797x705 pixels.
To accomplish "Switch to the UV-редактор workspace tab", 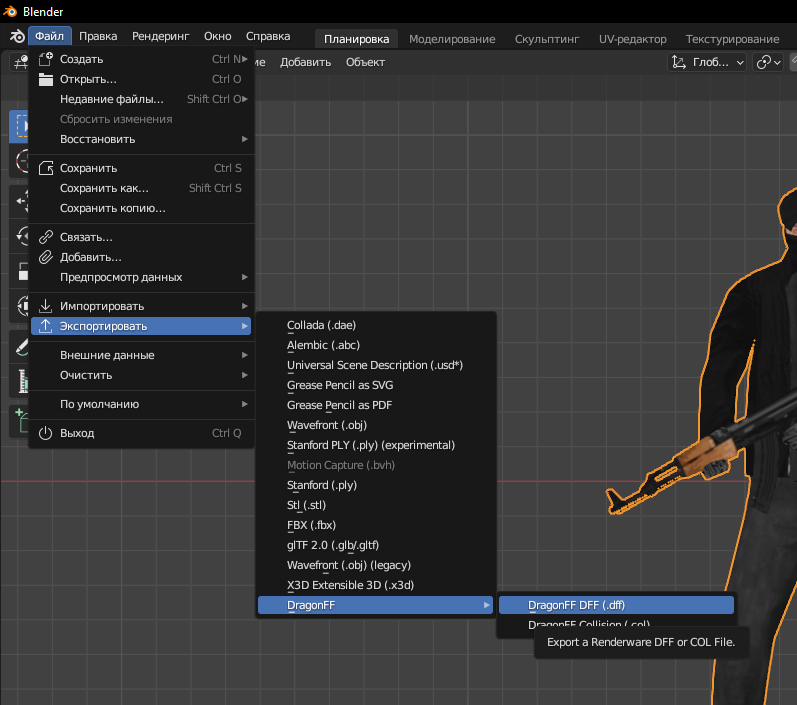I will pyautogui.click(x=632, y=38).
